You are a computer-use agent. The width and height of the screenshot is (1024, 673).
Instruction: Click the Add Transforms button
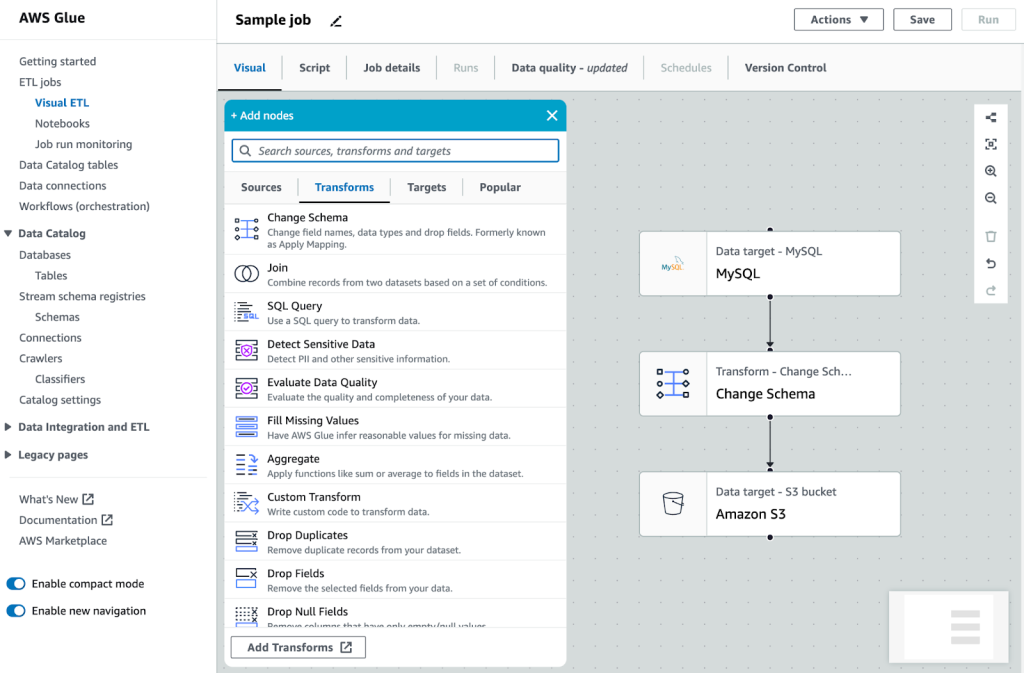coord(298,648)
